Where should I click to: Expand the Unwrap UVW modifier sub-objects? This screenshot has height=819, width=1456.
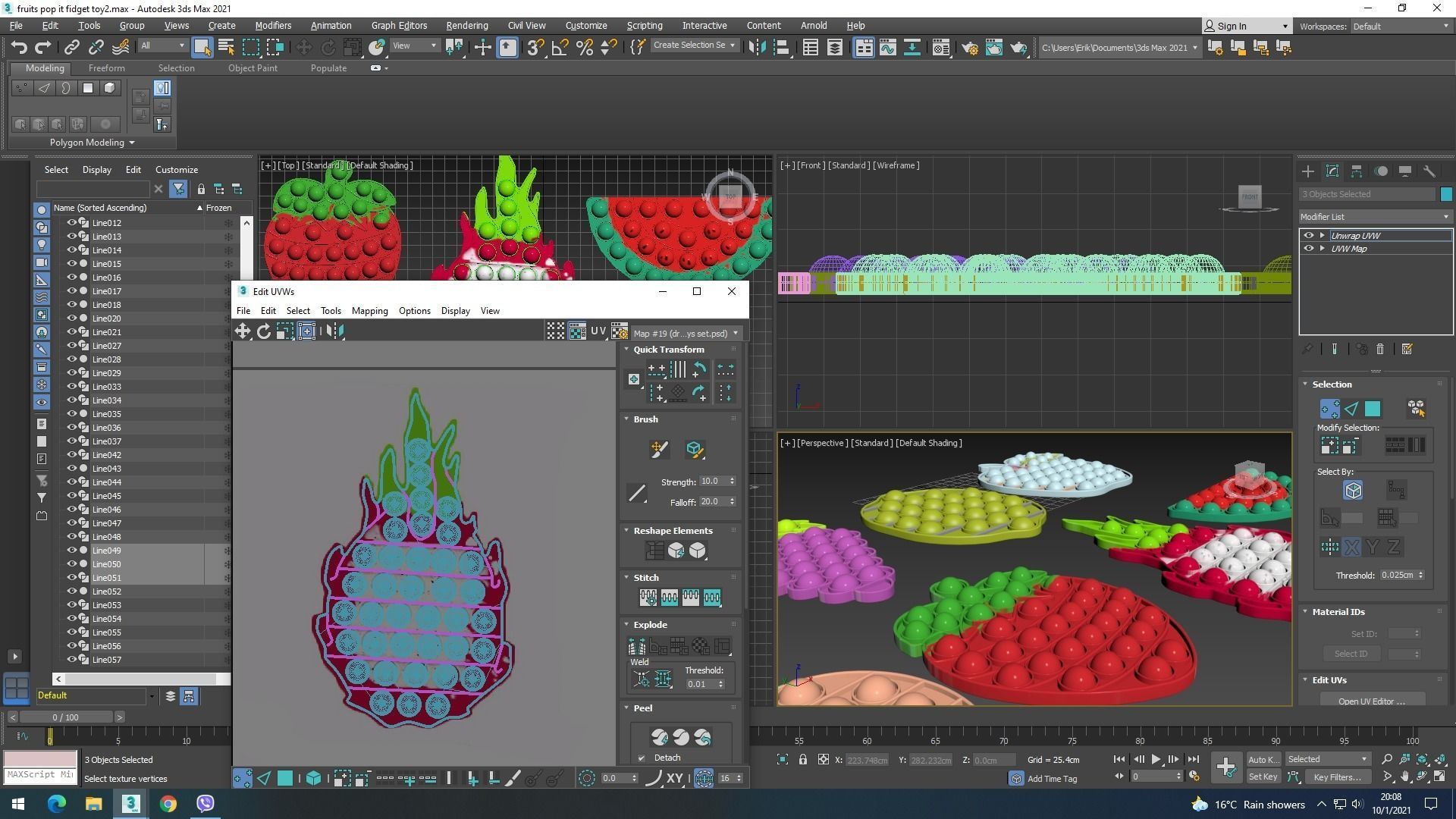click(x=1322, y=236)
